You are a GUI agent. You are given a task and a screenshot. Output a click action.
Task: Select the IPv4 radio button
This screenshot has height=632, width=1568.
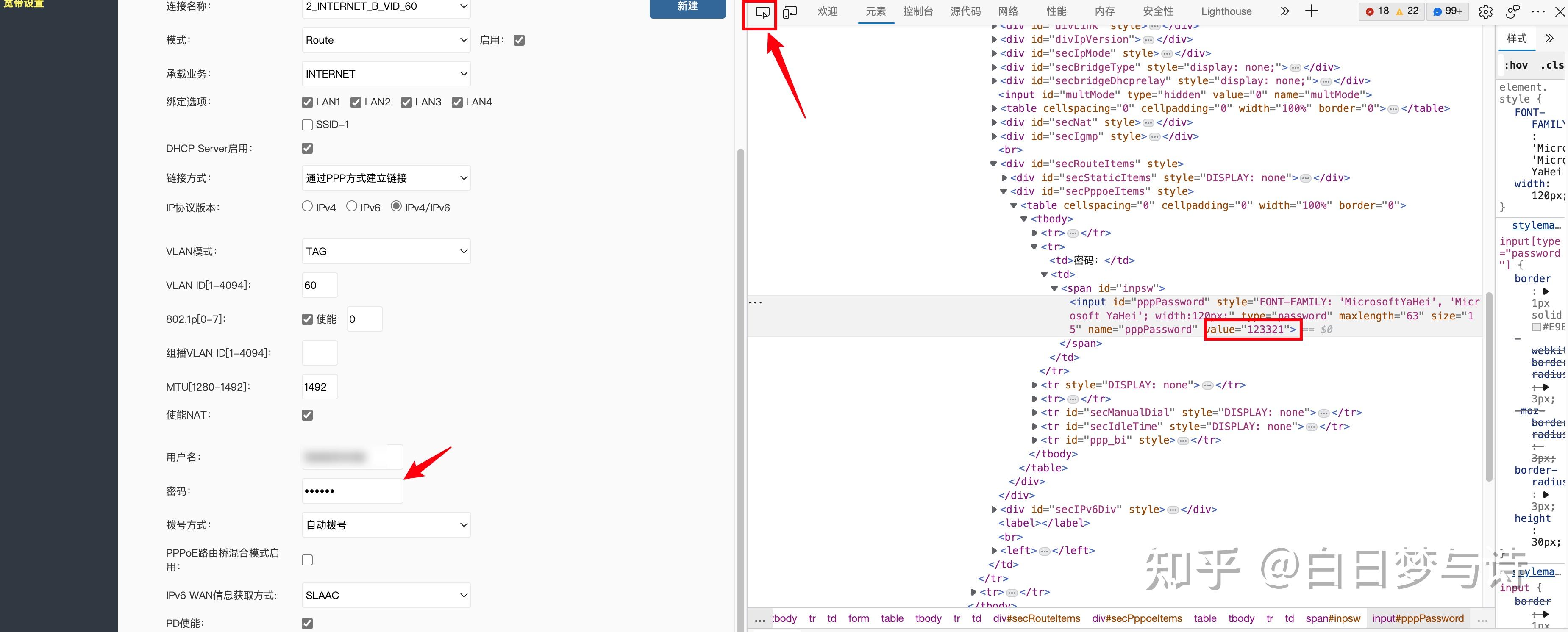tap(307, 207)
